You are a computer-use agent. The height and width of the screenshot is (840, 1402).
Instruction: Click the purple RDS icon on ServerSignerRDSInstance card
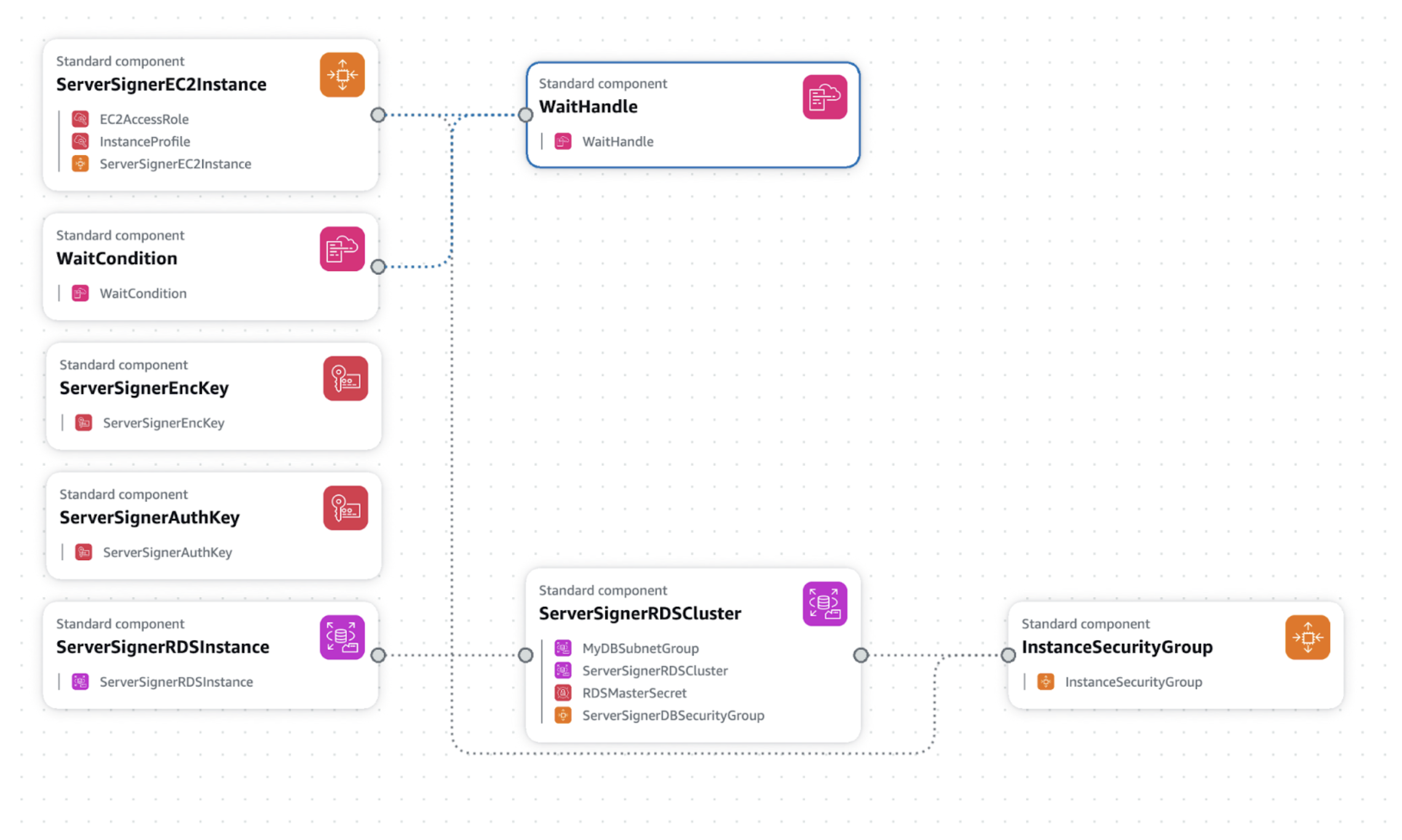342,638
